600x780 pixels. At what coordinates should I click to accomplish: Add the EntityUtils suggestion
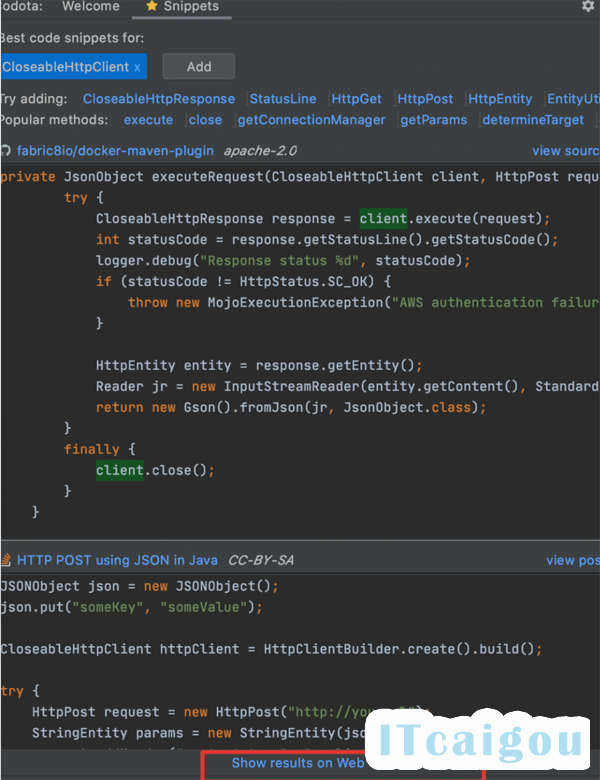(x=573, y=99)
